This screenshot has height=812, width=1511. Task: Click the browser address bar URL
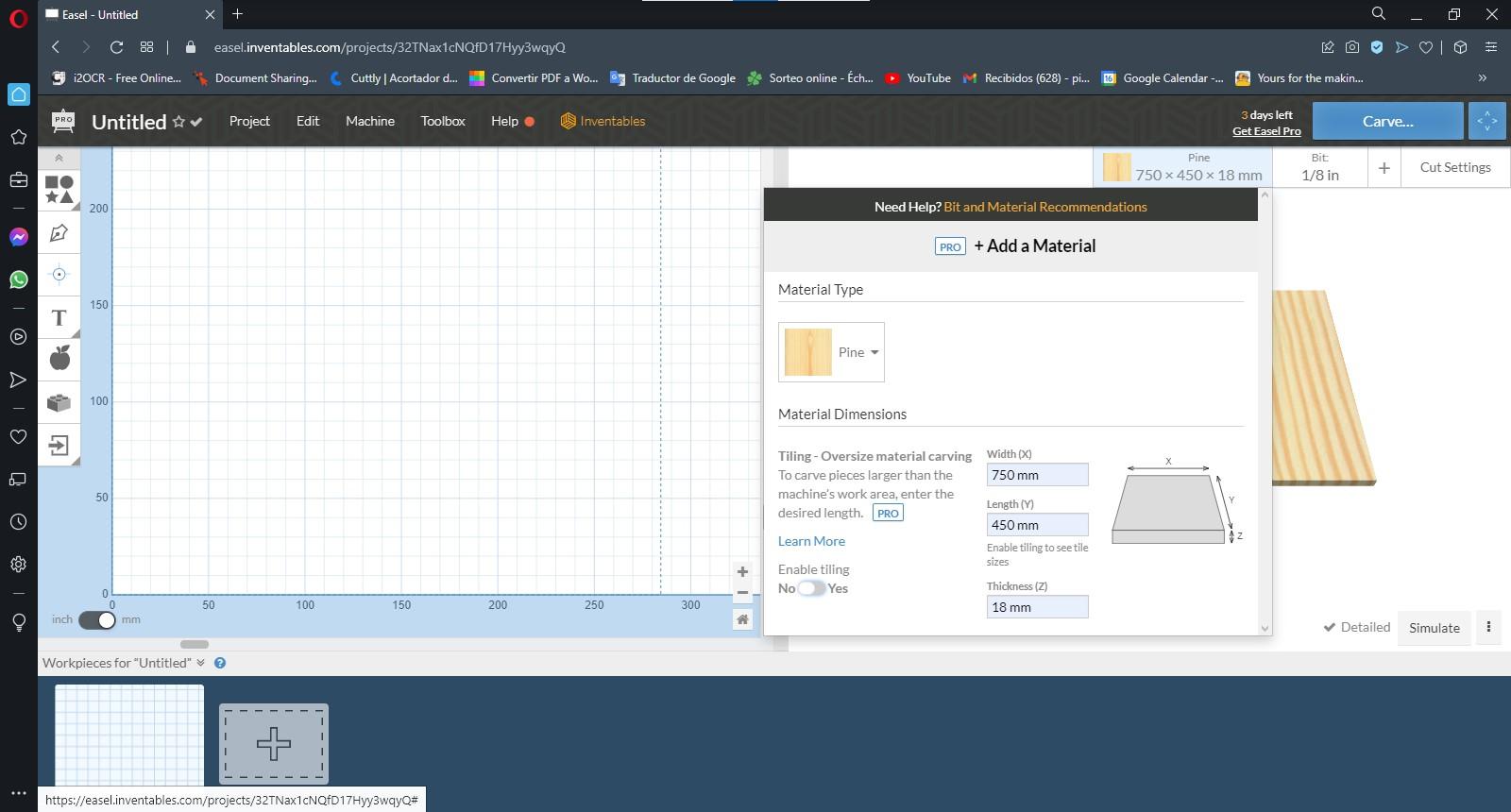click(x=389, y=47)
